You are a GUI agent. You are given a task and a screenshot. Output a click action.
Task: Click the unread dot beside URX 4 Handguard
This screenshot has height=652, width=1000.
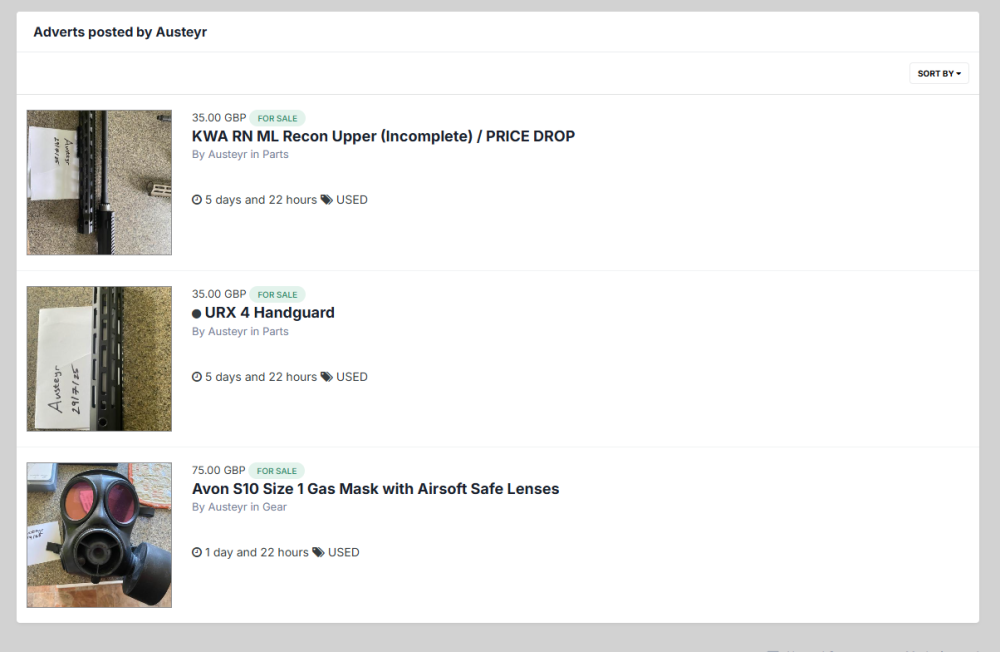[197, 314]
